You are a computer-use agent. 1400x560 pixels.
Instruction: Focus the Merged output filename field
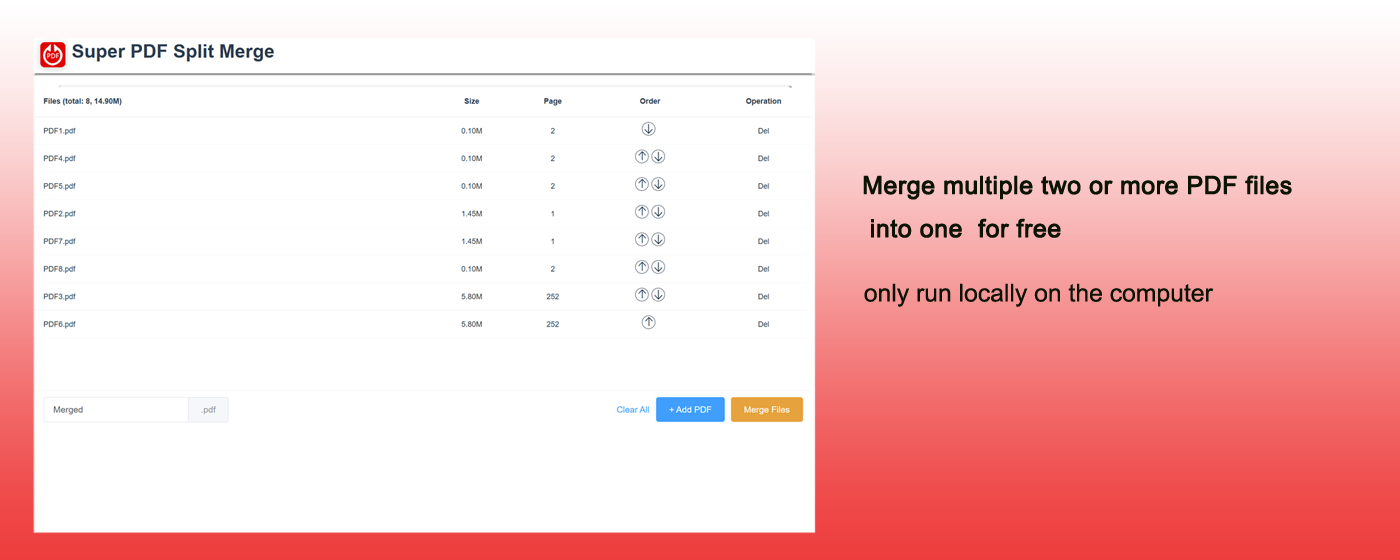click(x=116, y=410)
